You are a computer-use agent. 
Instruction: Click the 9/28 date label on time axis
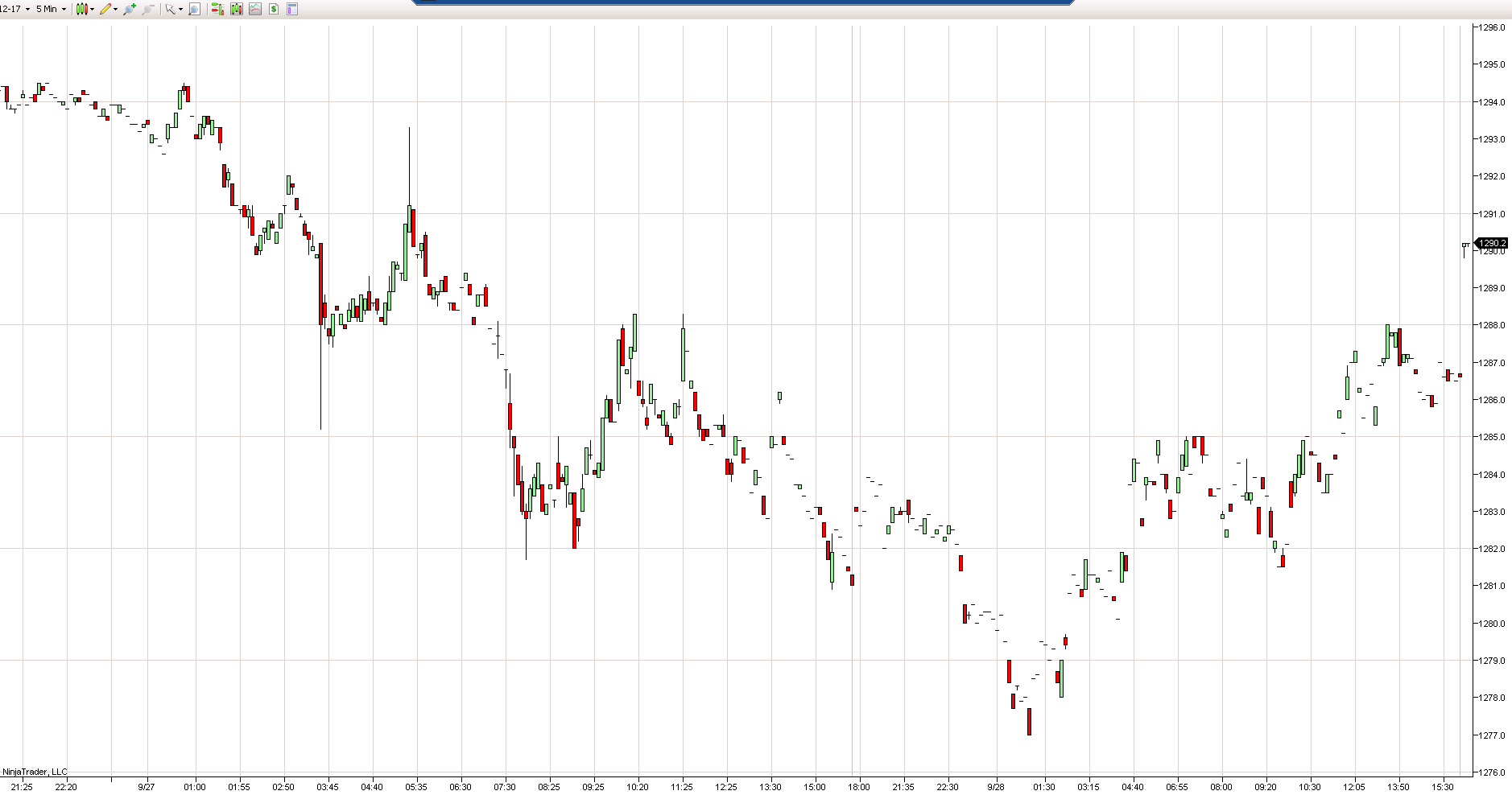click(x=996, y=787)
